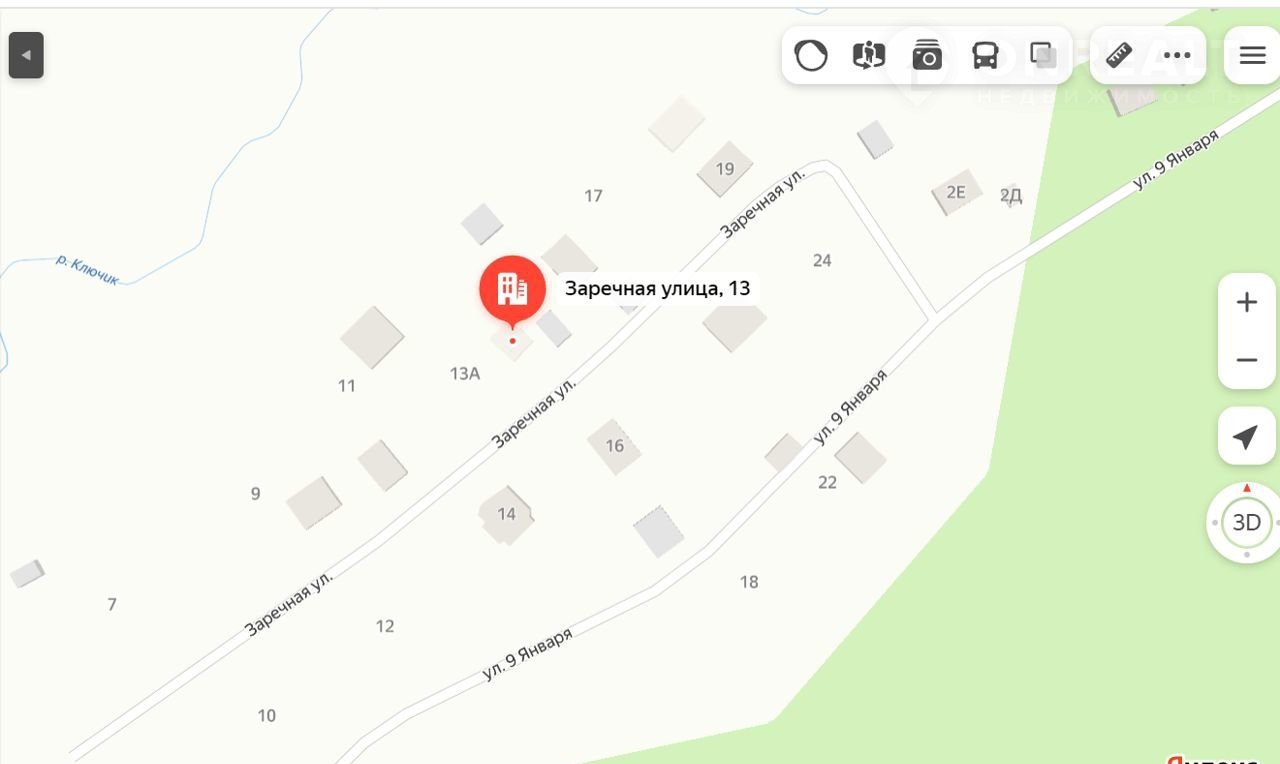This screenshot has height=764, width=1280.
Task: Select the Заречная улица, 13 label
Action: pyautogui.click(x=657, y=289)
